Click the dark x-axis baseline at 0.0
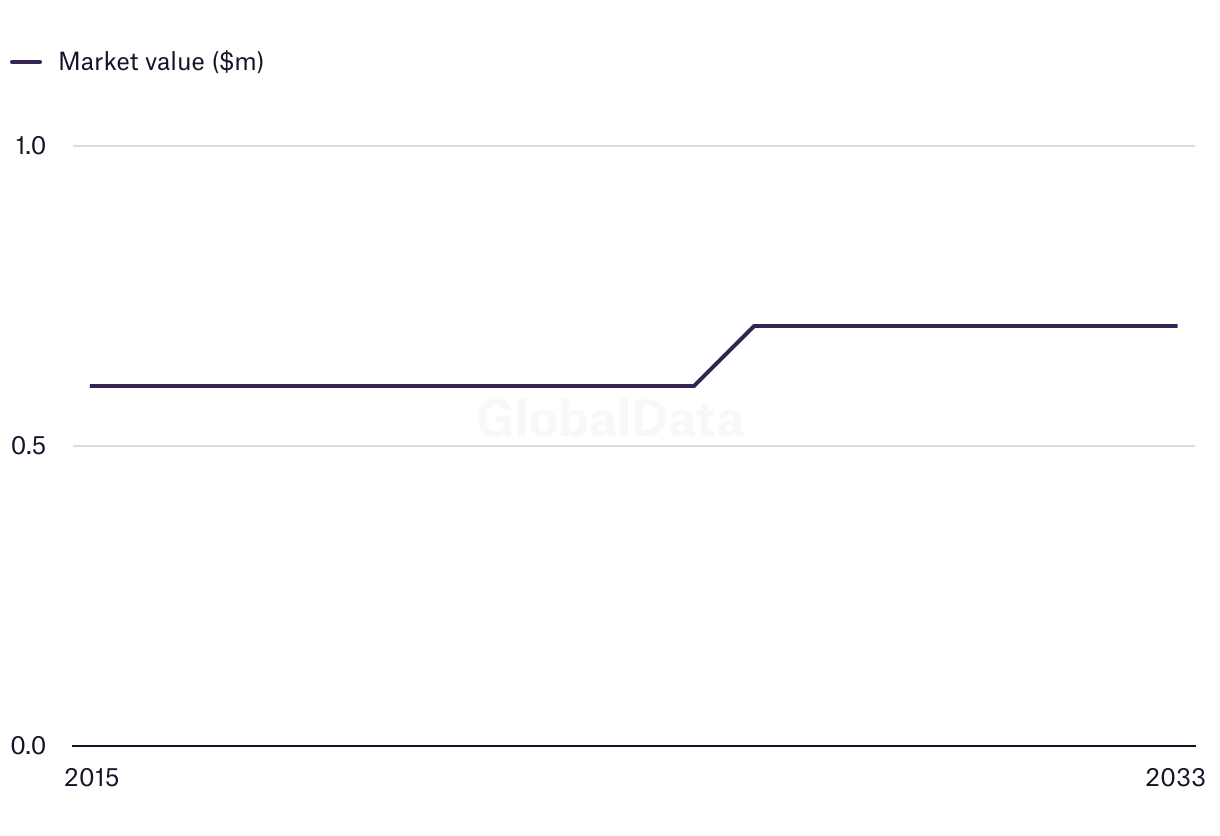Viewport: 1220px width, 836px height. click(x=634, y=746)
